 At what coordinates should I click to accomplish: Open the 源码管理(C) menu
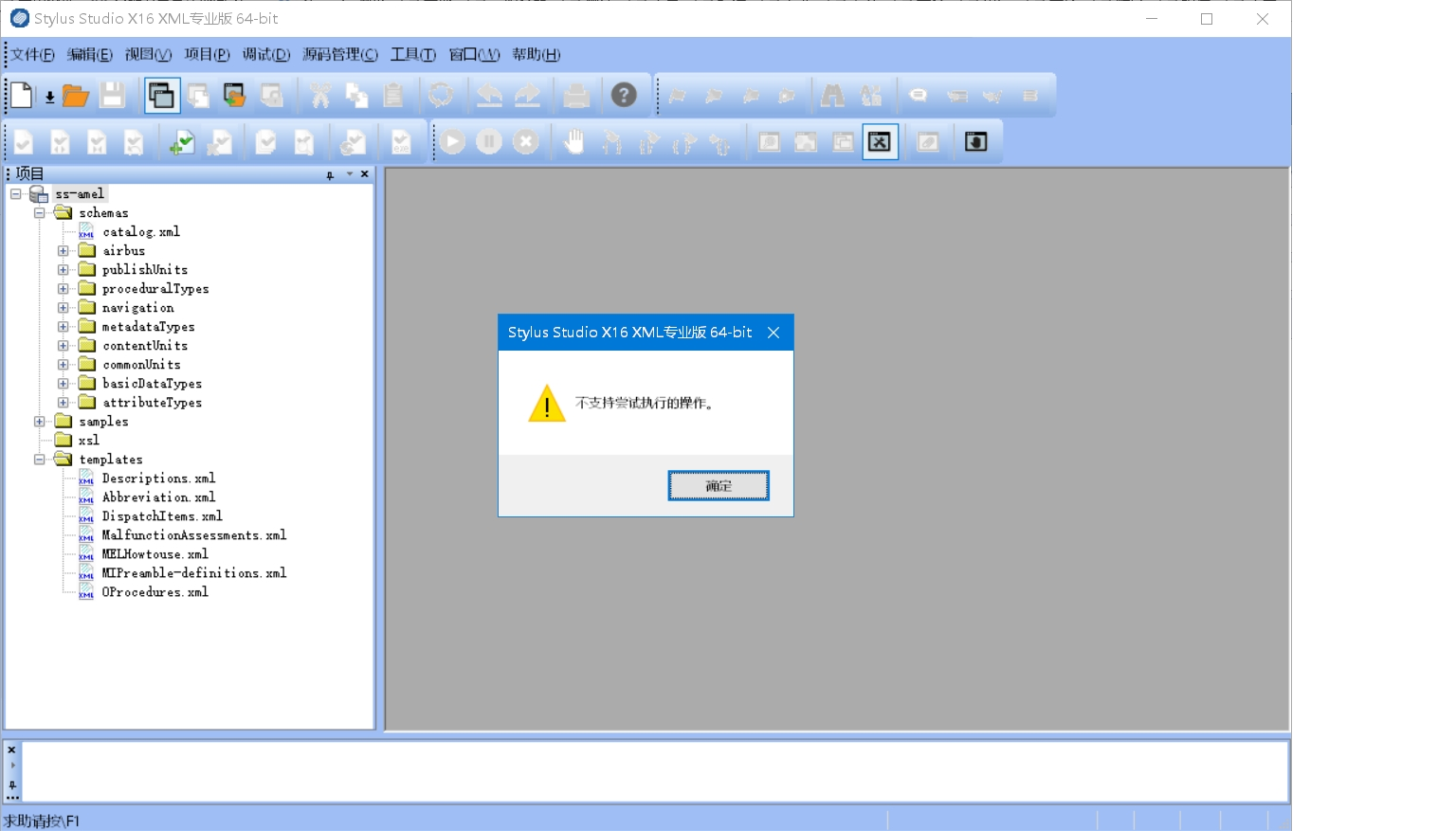(x=340, y=54)
